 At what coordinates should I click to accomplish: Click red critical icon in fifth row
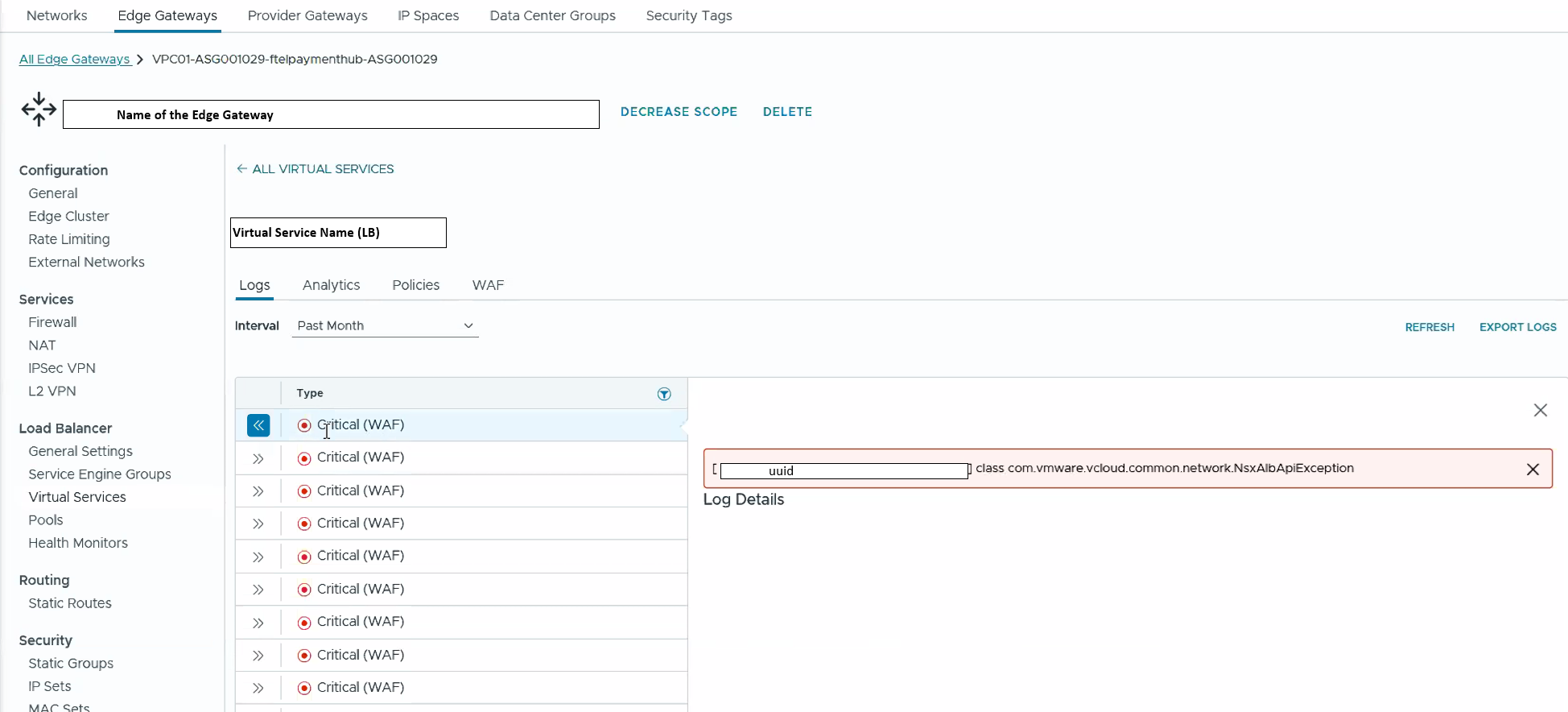coord(304,557)
